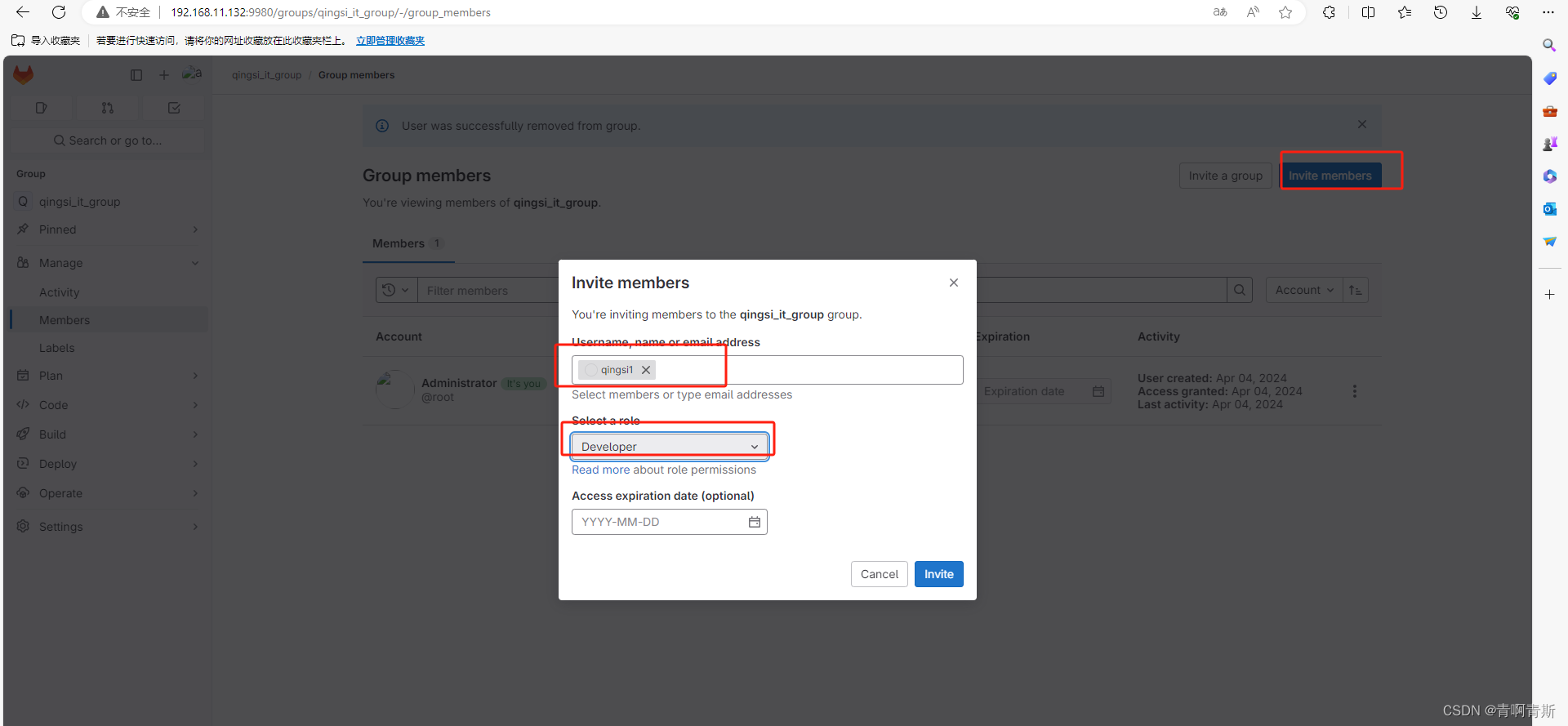The height and width of the screenshot is (726, 1568).
Task: Click Search or go to field
Action: pyautogui.click(x=108, y=140)
